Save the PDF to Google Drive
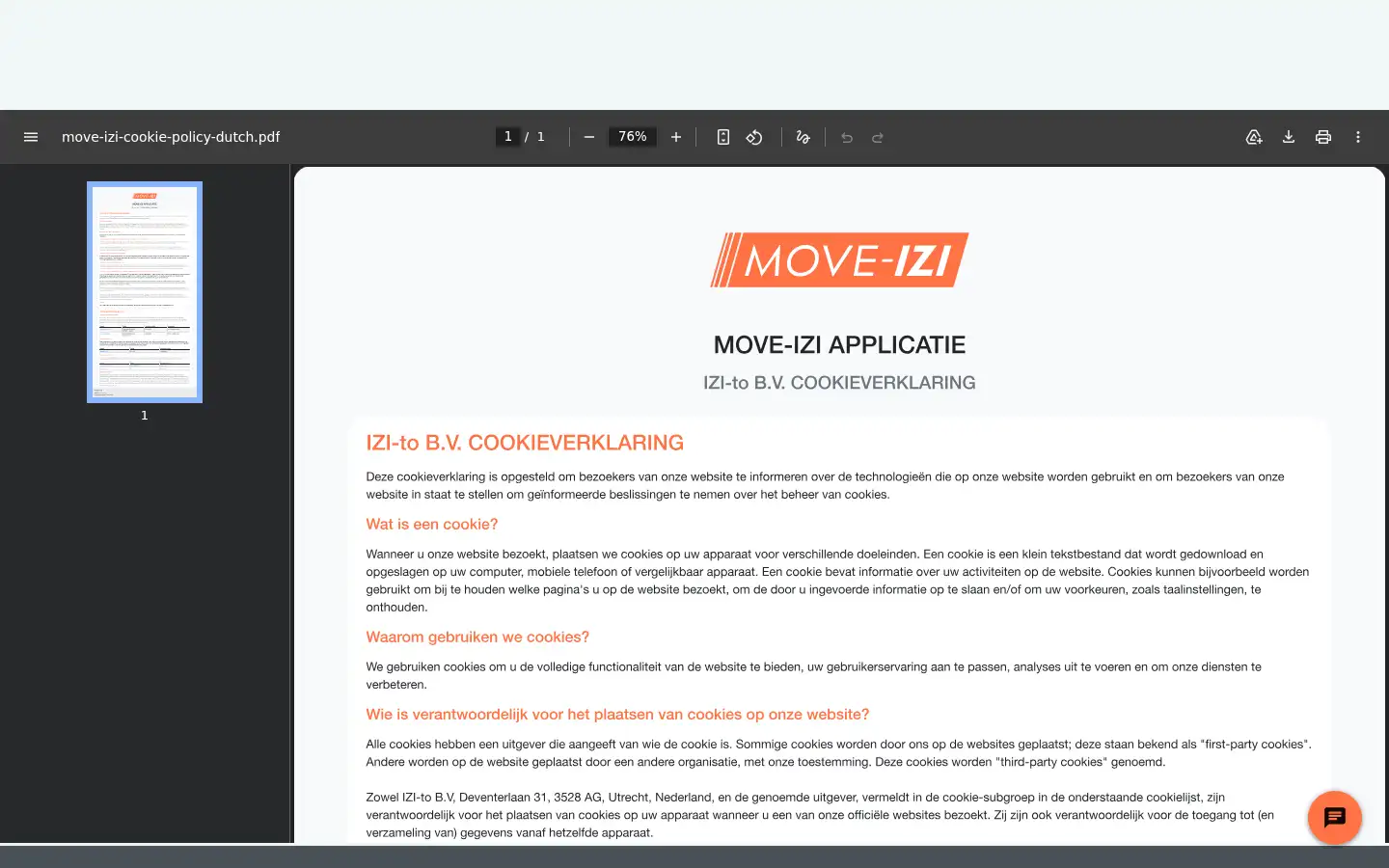 pyautogui.click(x=1254, y=137)
